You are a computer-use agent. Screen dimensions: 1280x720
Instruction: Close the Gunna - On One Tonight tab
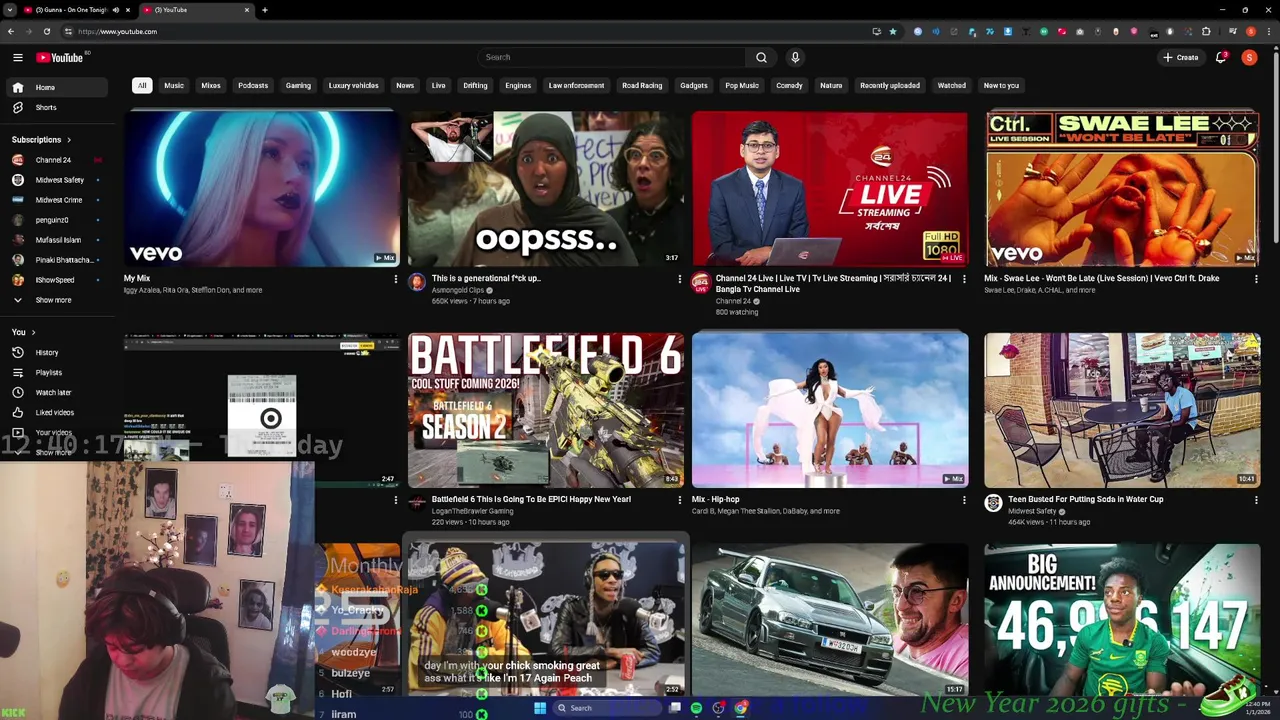127,10
